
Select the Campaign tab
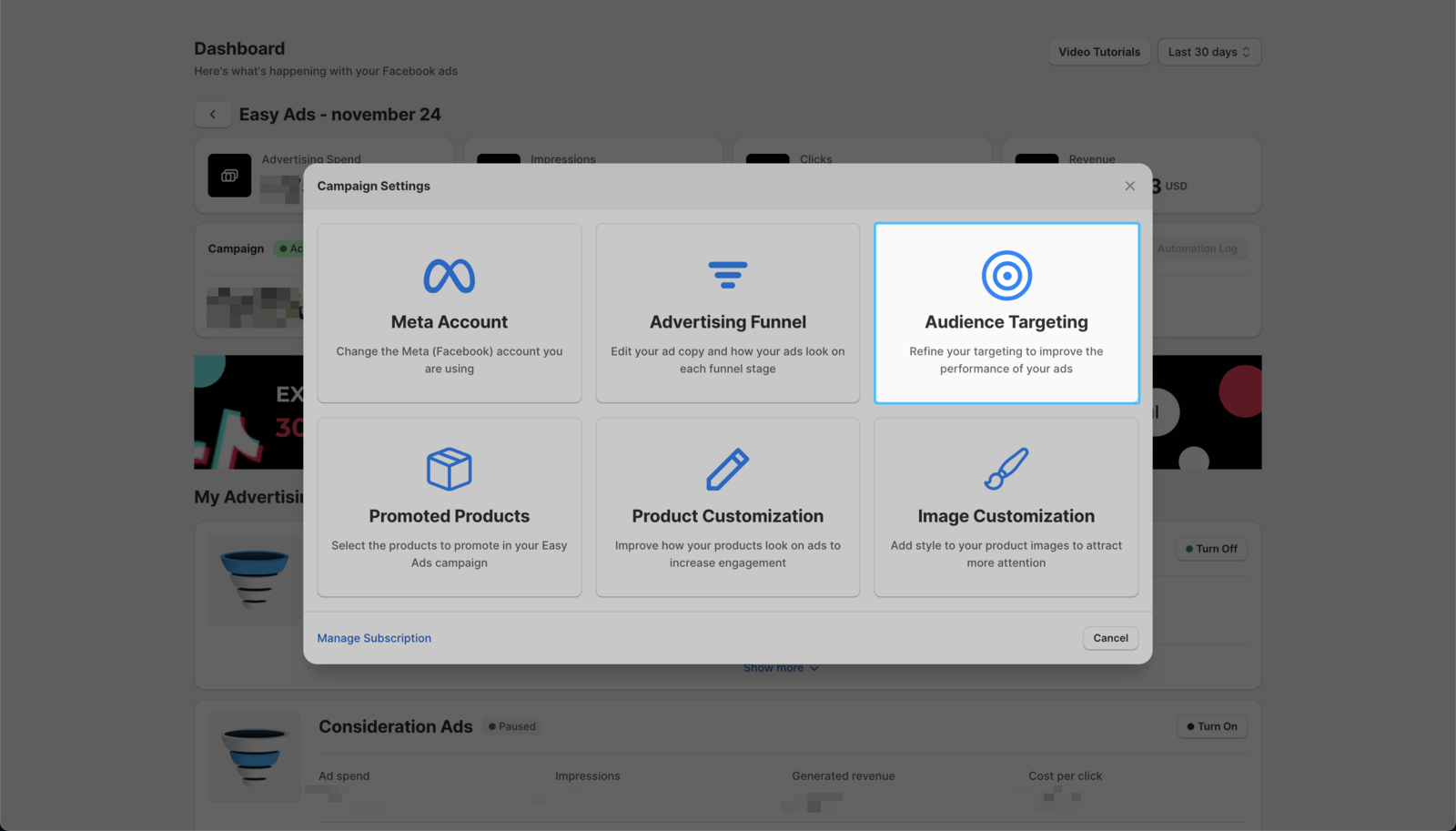236,248
